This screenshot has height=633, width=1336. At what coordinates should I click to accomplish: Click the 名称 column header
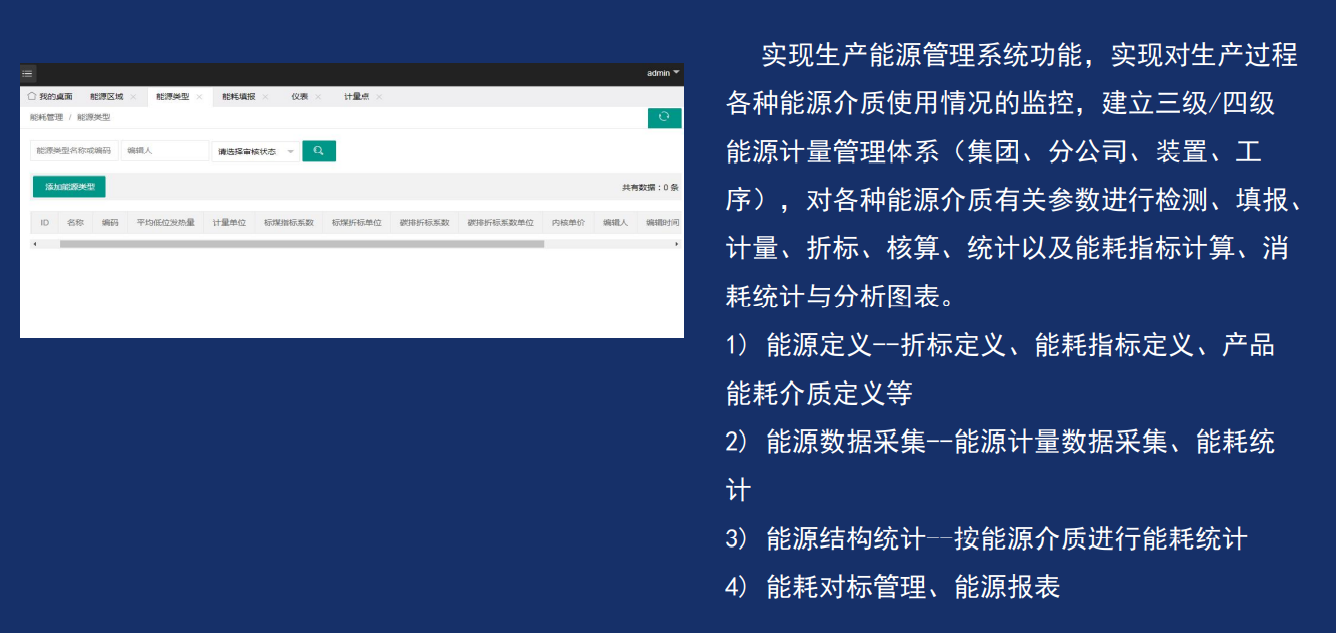75,223
